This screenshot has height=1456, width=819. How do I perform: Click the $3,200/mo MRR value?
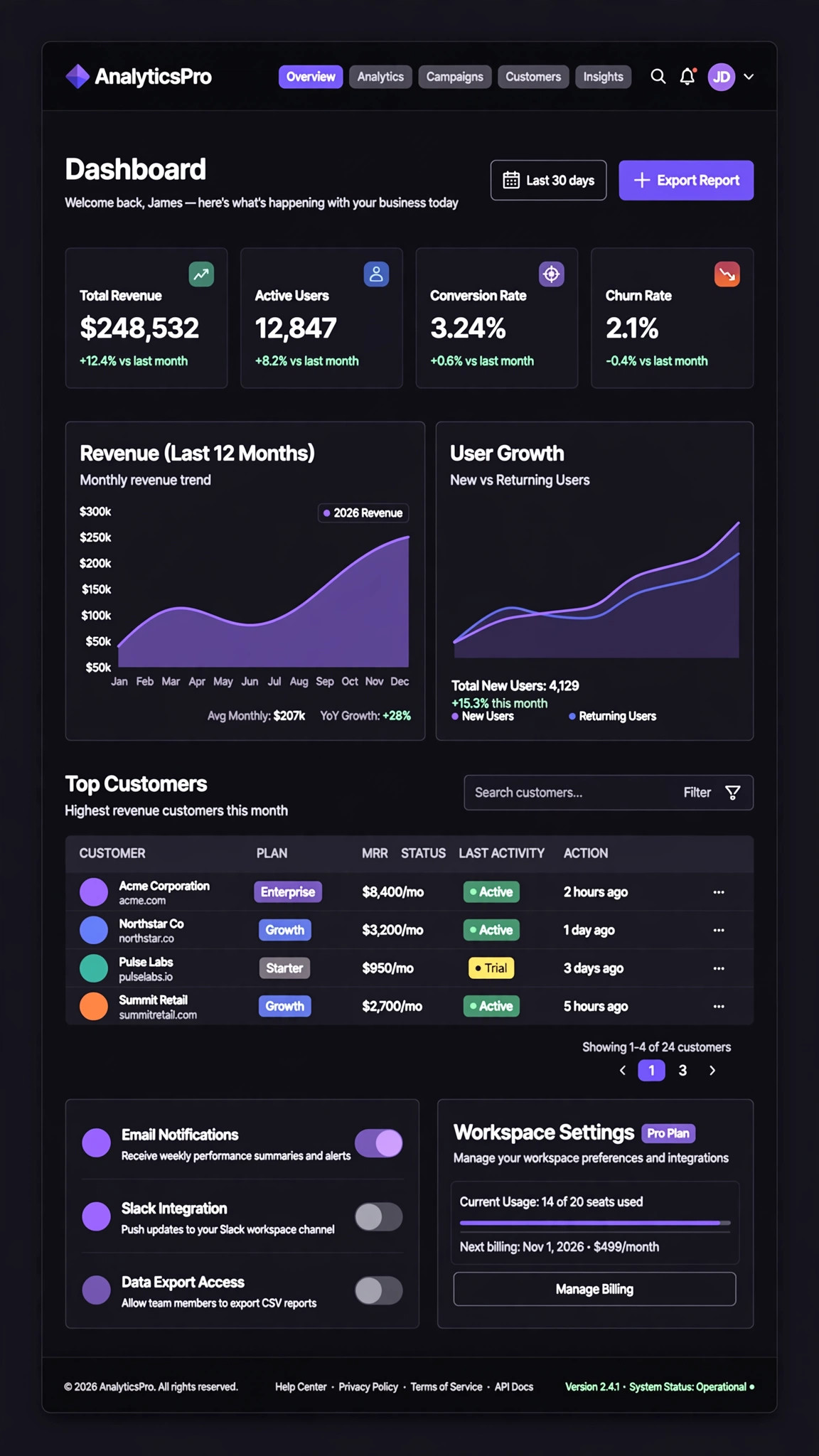point(392,930)
